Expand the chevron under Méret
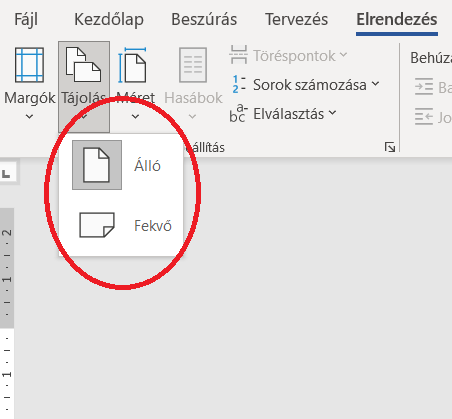 [x=135, y=117]
